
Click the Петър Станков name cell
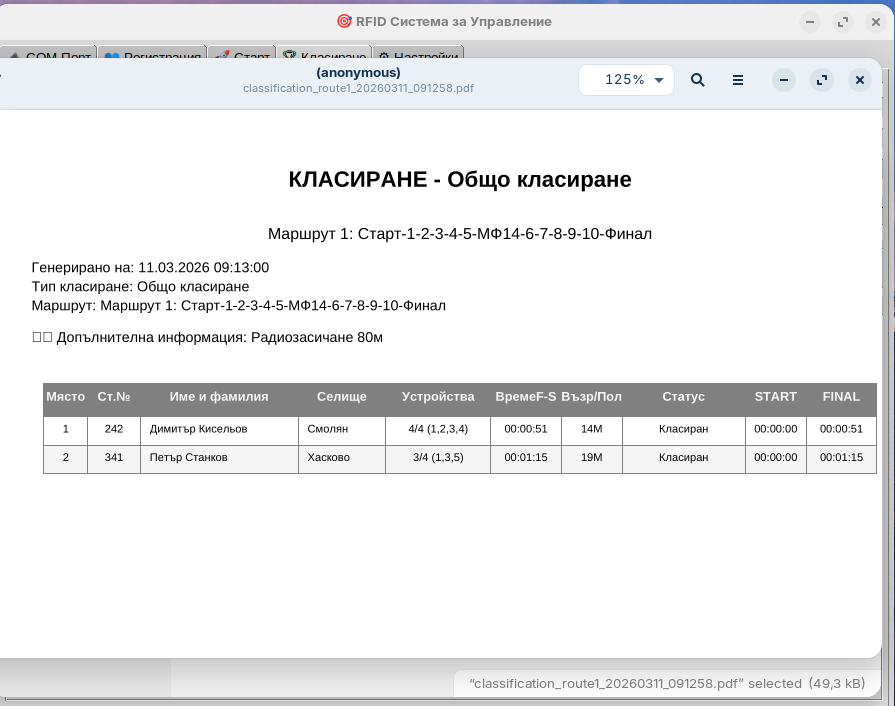click(189, 457)
